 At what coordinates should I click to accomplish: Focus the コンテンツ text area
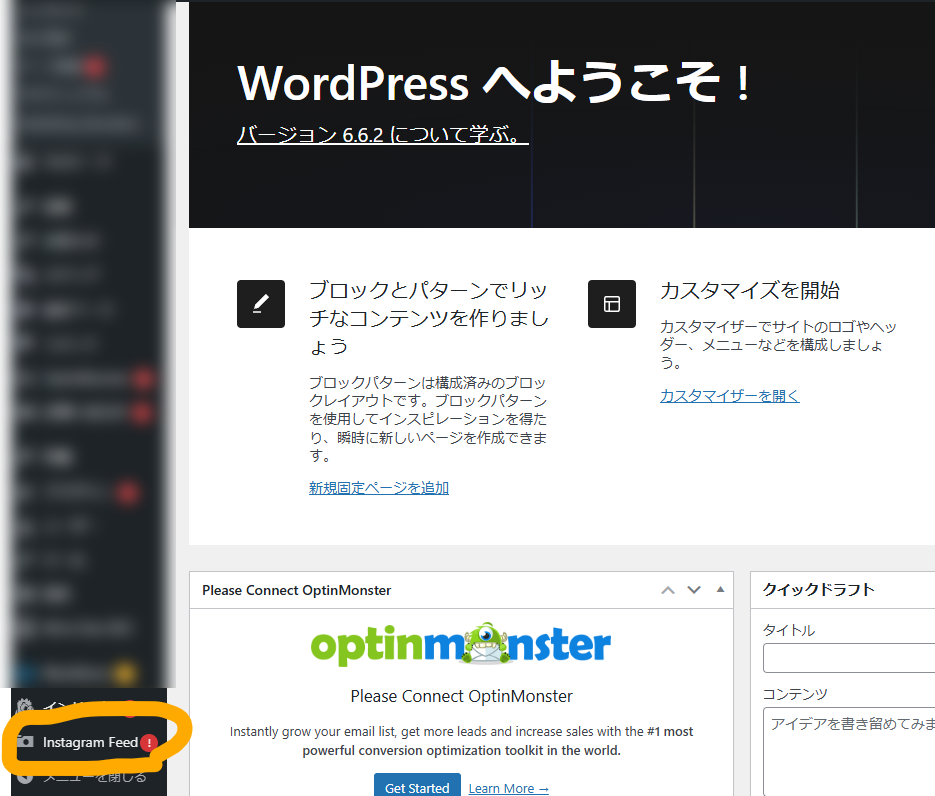point(849,751)
